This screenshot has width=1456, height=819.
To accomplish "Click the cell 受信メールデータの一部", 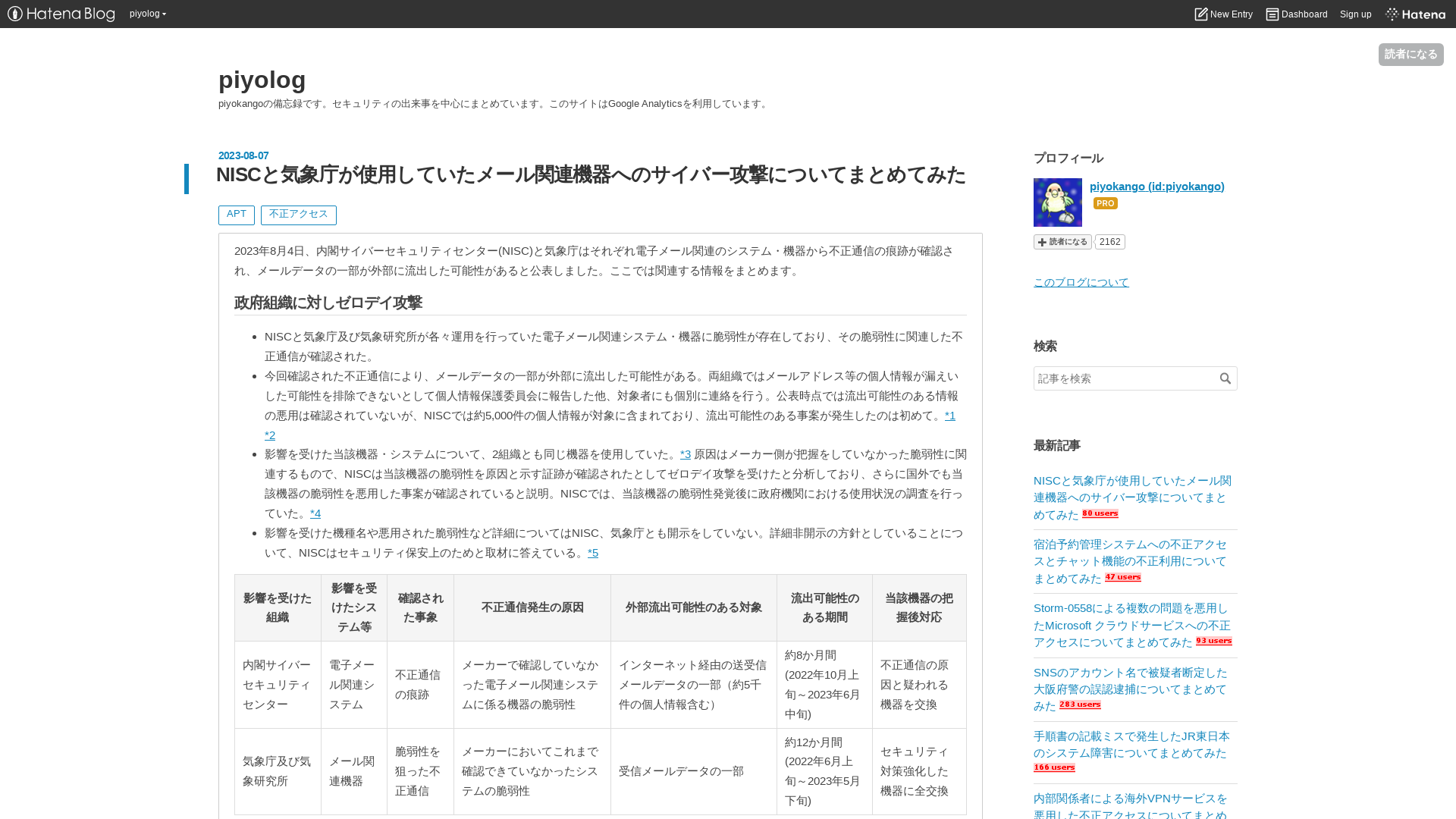I will coord(694,771).
